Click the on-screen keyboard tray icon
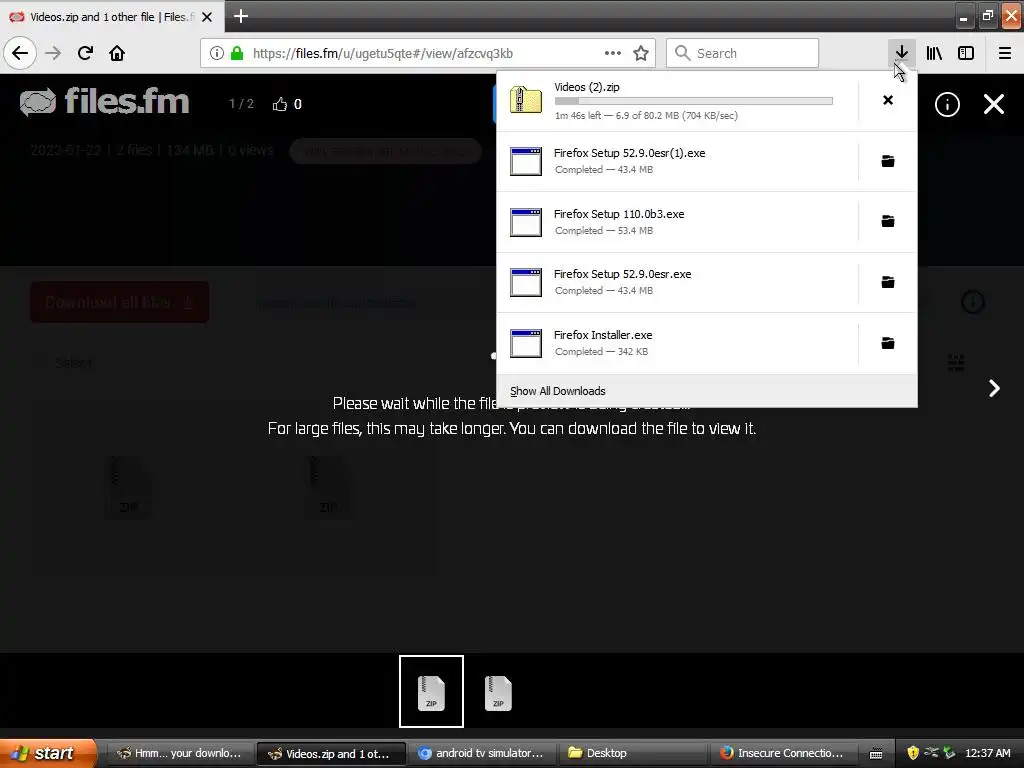 [x=876, y=754]
